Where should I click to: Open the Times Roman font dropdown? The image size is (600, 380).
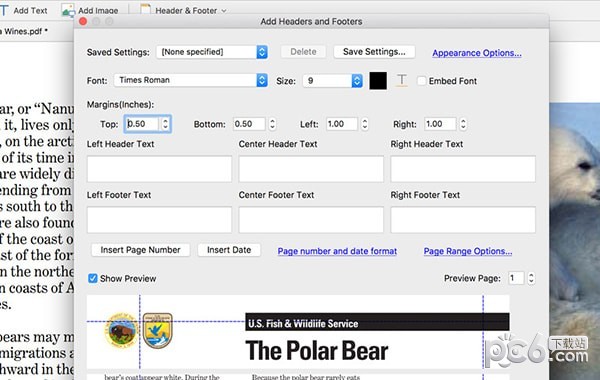coord(191,80)
